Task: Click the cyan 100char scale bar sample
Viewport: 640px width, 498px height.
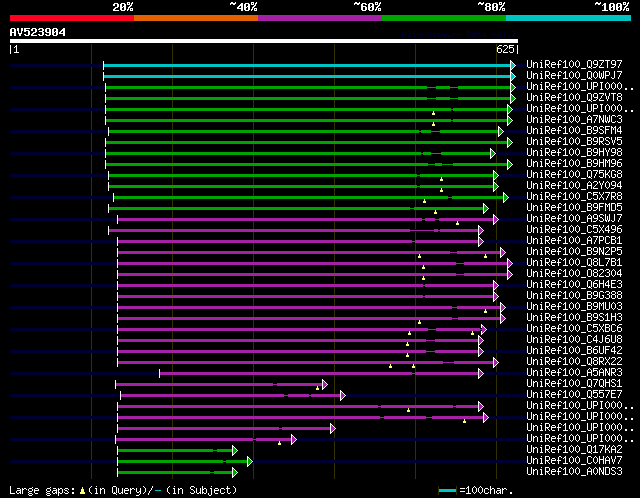Action: tap(447, 490)
